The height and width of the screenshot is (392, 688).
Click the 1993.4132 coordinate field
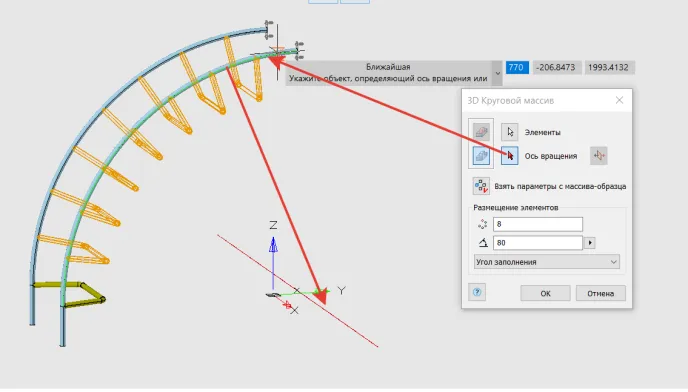click(609, 68)
